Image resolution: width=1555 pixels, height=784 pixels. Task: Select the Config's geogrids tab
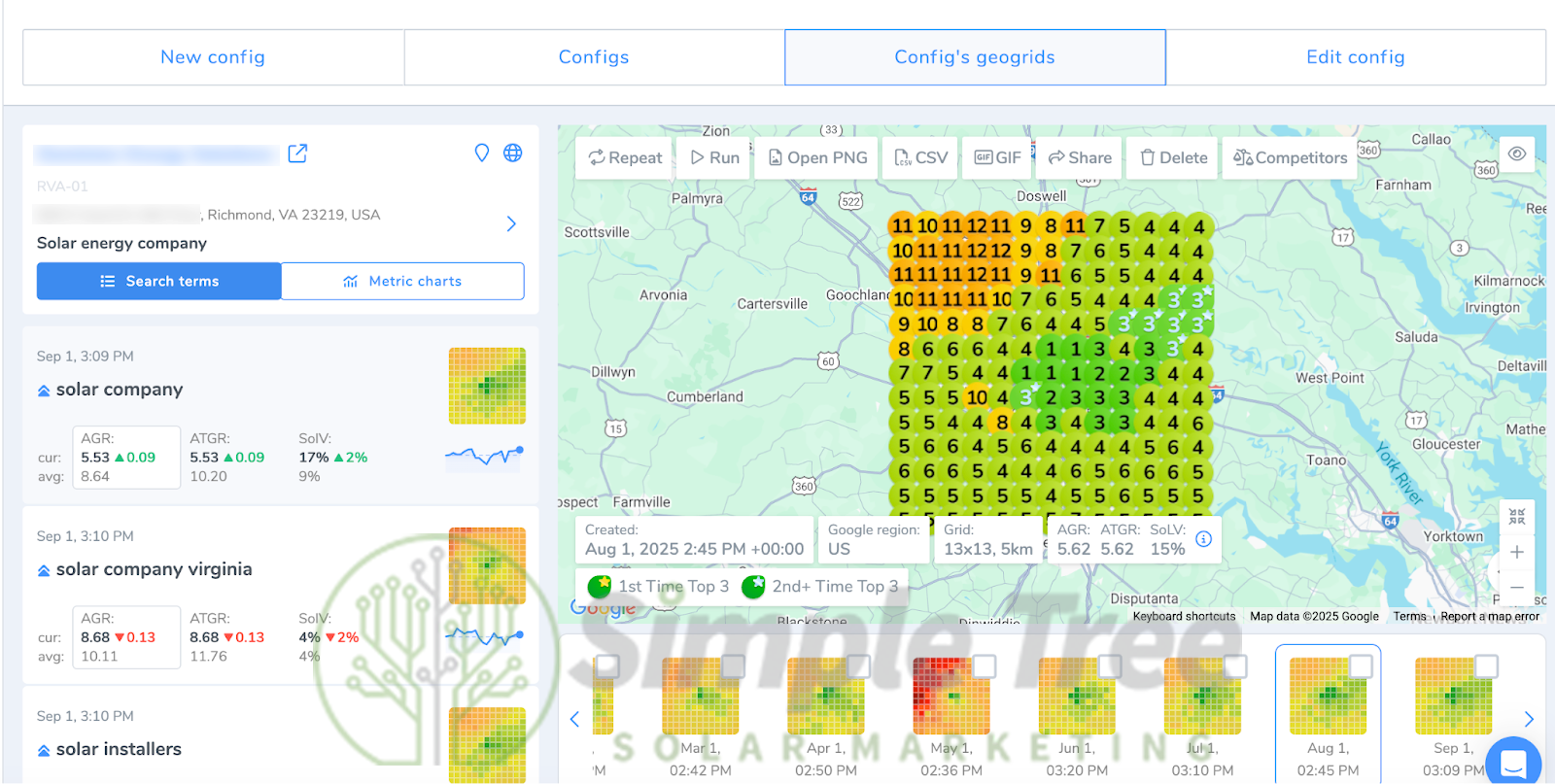click(975, 57)
